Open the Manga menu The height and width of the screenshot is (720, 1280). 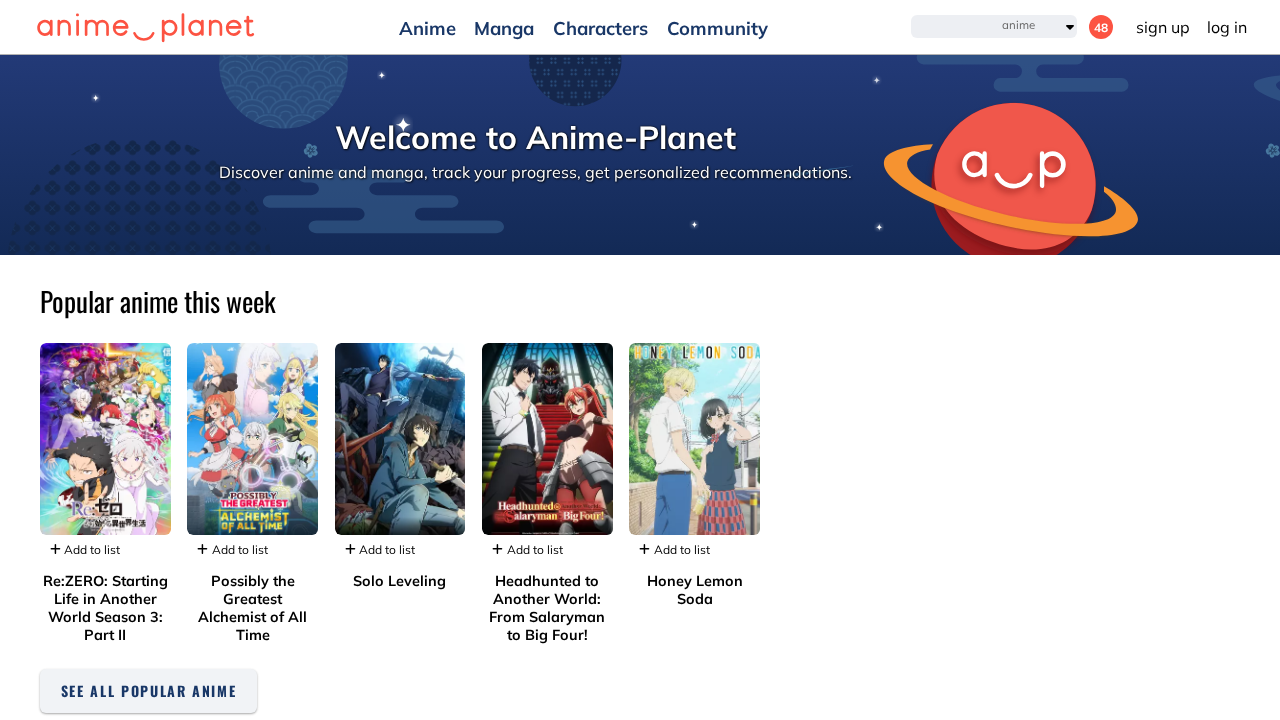(x=504, y=28)
